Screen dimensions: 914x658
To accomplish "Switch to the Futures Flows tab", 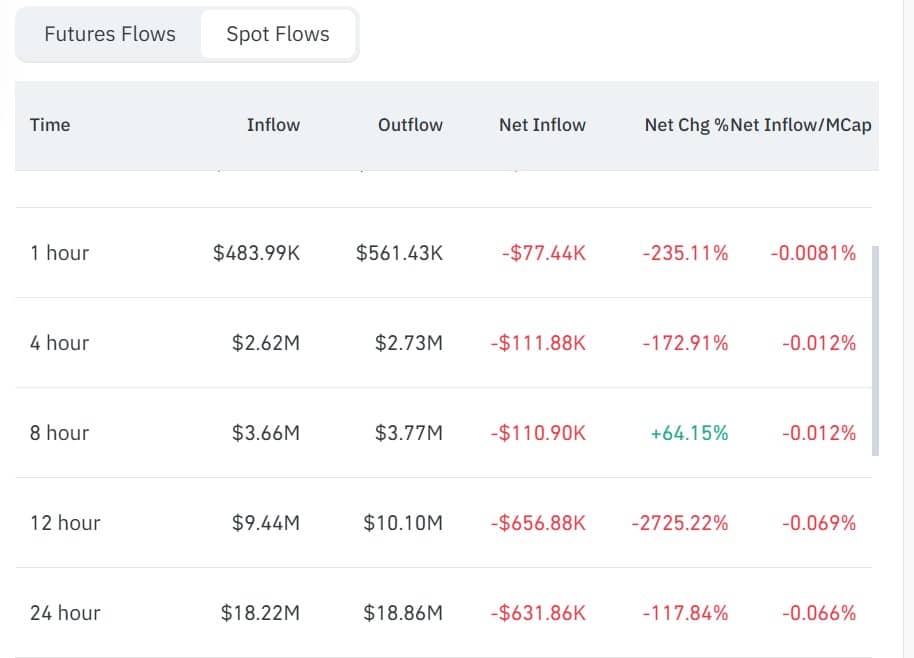I will tap(110, 34).
